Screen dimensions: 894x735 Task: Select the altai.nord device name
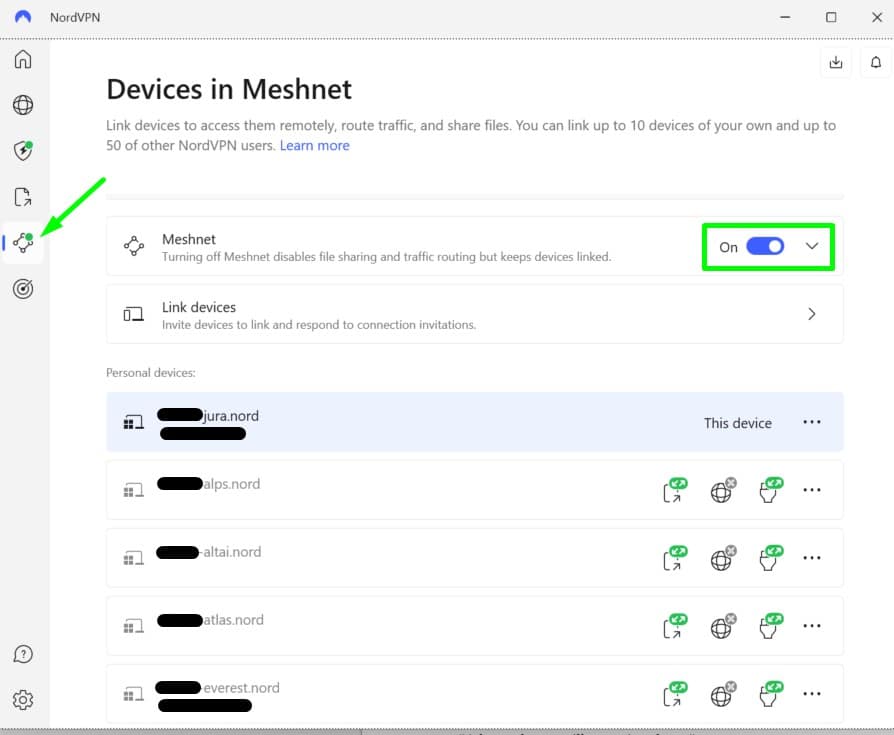point(209,552)
